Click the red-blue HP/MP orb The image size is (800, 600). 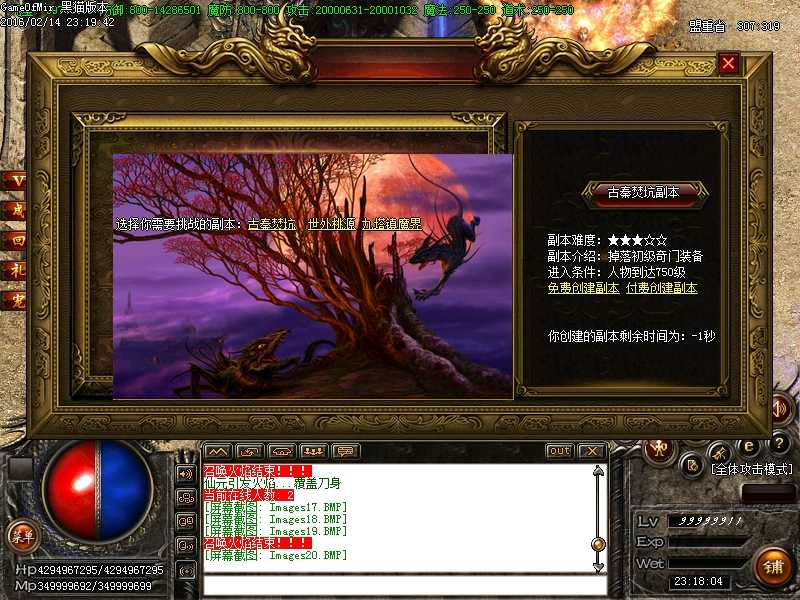97,491
